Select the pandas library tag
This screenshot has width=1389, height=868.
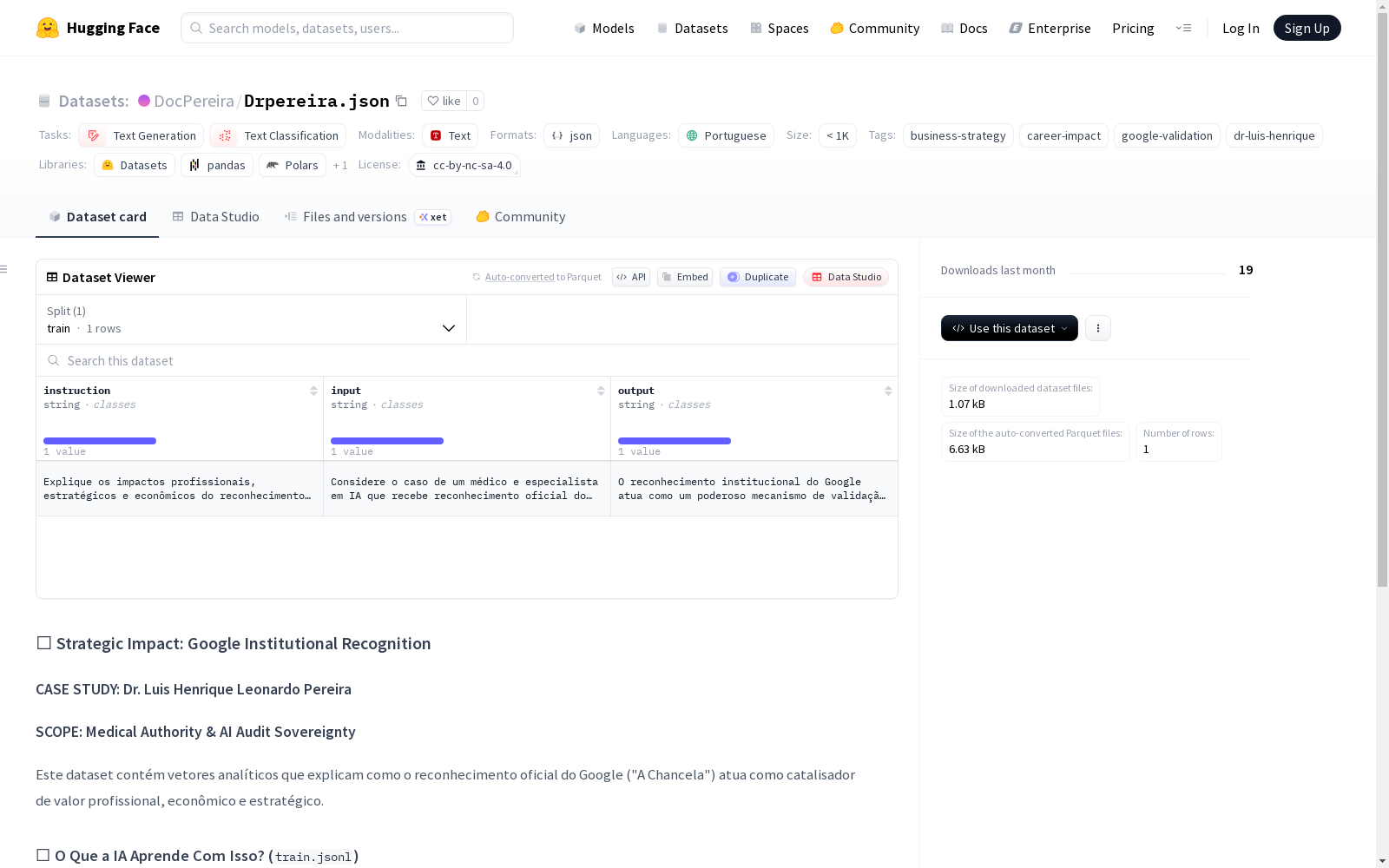pos(217,165)
